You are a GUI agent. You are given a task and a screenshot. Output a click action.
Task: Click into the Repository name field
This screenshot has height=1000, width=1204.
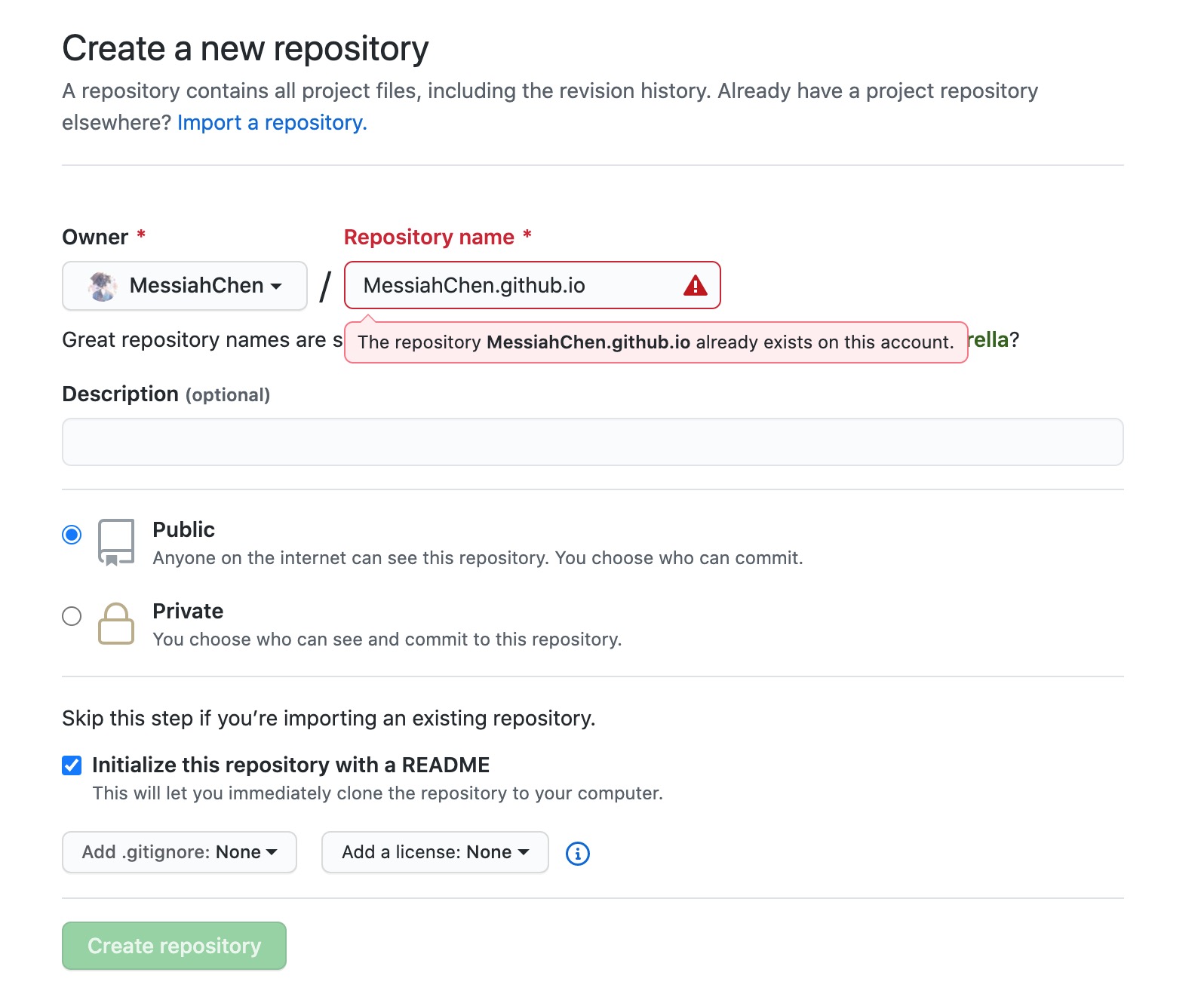point(533,285)
